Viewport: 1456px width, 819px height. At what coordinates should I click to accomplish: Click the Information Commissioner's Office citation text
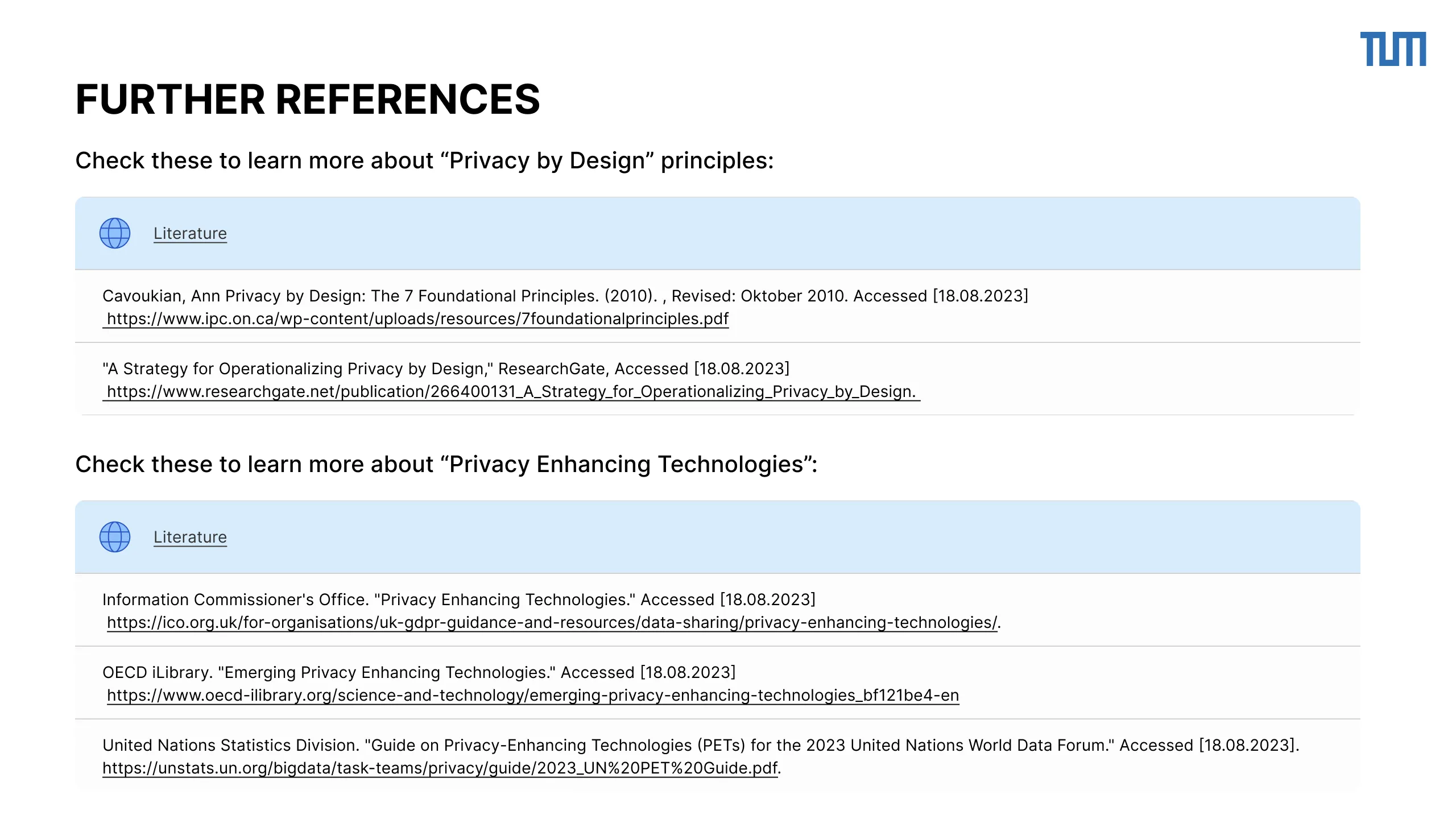[459, 600]
